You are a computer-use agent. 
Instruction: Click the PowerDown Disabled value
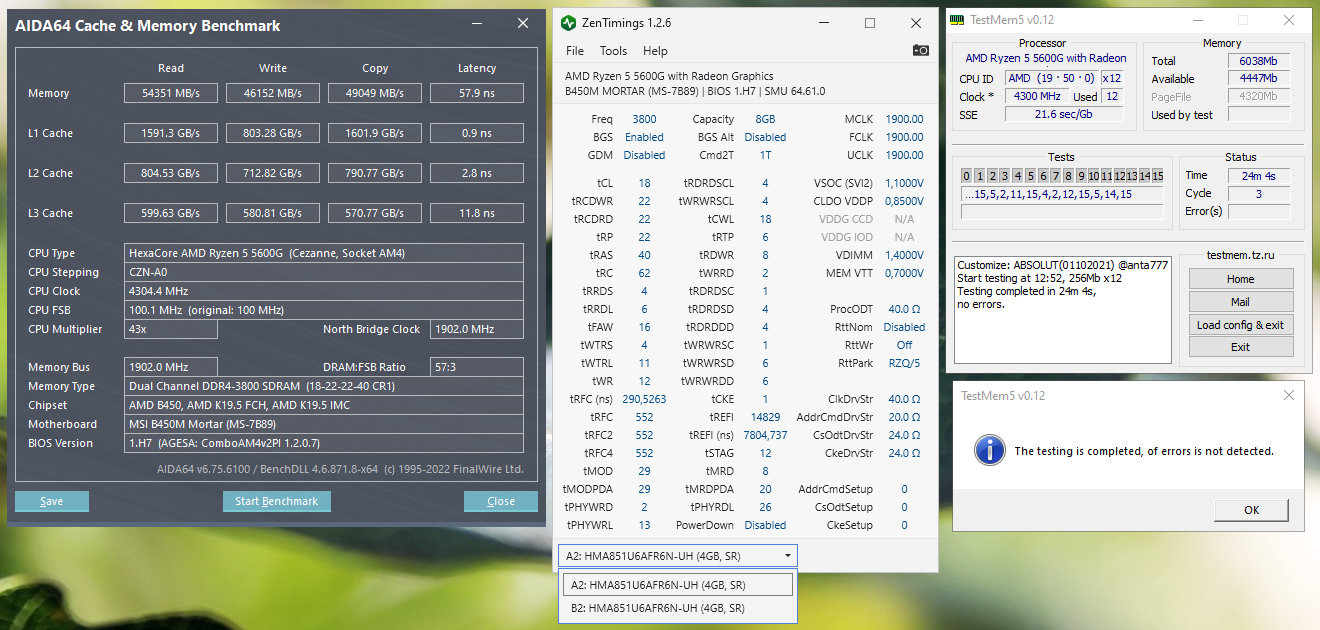pyautogui.click(x=765, y=525)
